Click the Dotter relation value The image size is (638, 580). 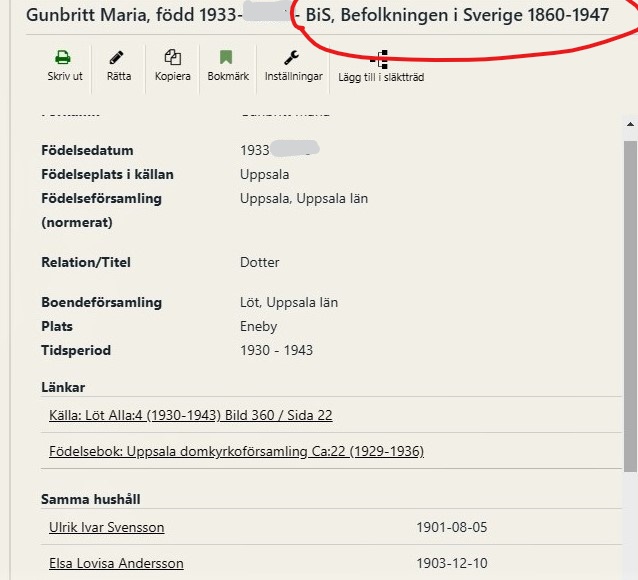pos(259,262)
